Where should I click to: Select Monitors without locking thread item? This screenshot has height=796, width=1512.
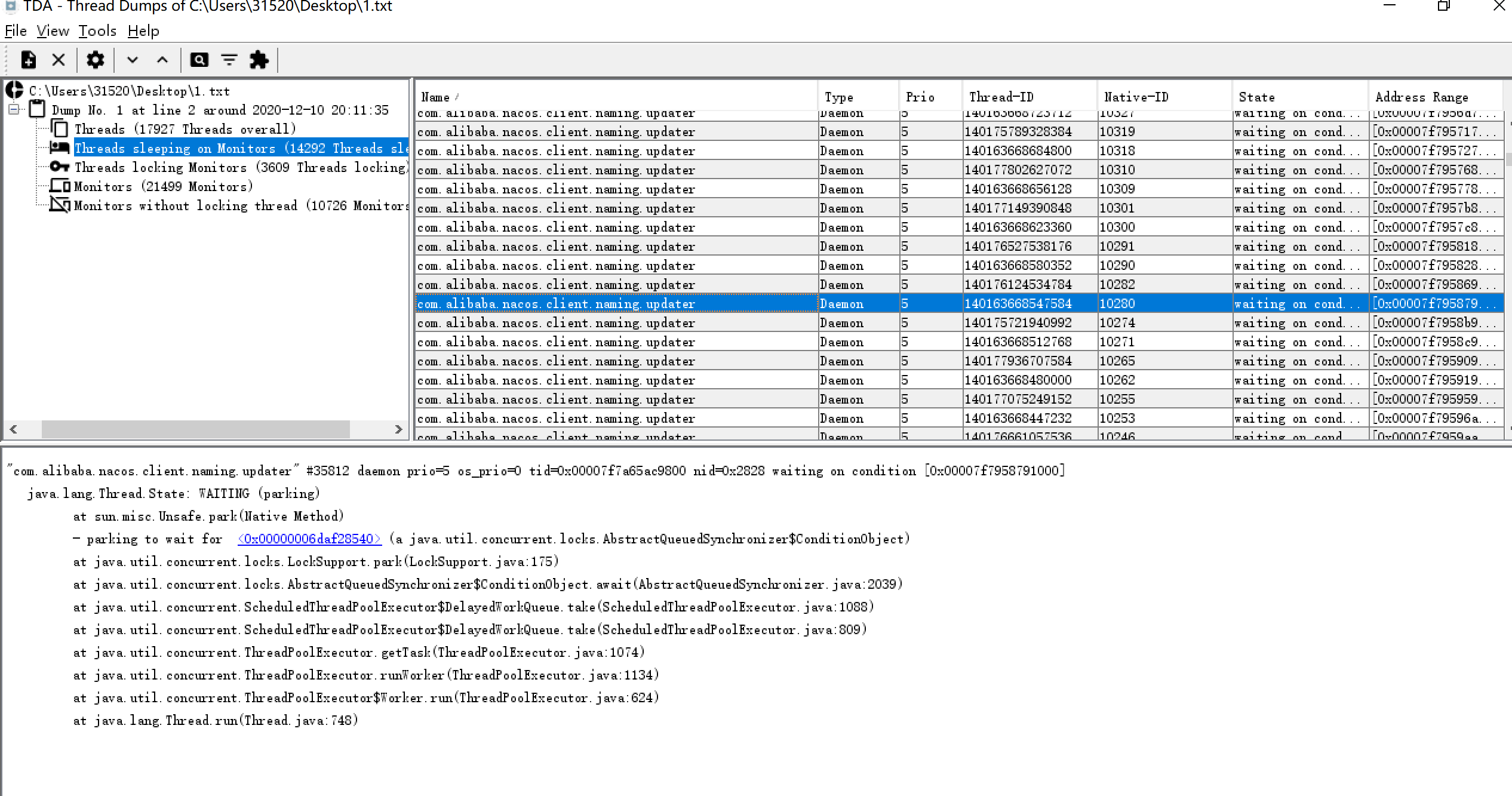tap(239, 206)
